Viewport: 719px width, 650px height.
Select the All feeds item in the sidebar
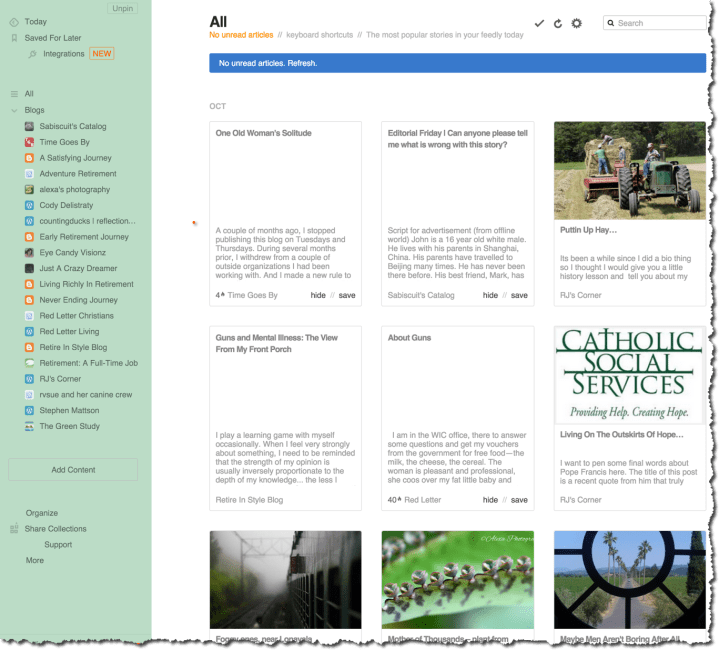[x=29, y=94]
